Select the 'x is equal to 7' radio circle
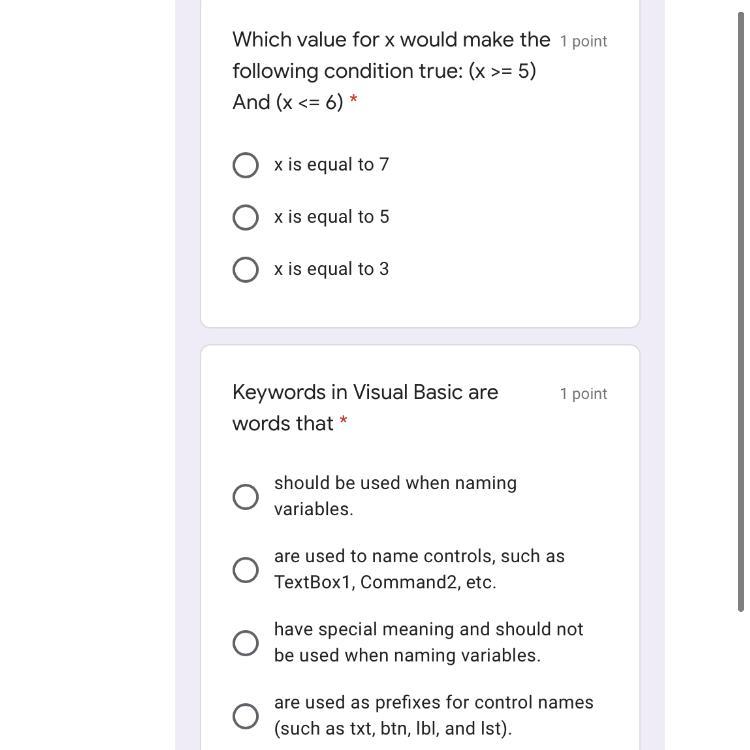The width and height of the screenshot is (750, 750). point(245,165)
